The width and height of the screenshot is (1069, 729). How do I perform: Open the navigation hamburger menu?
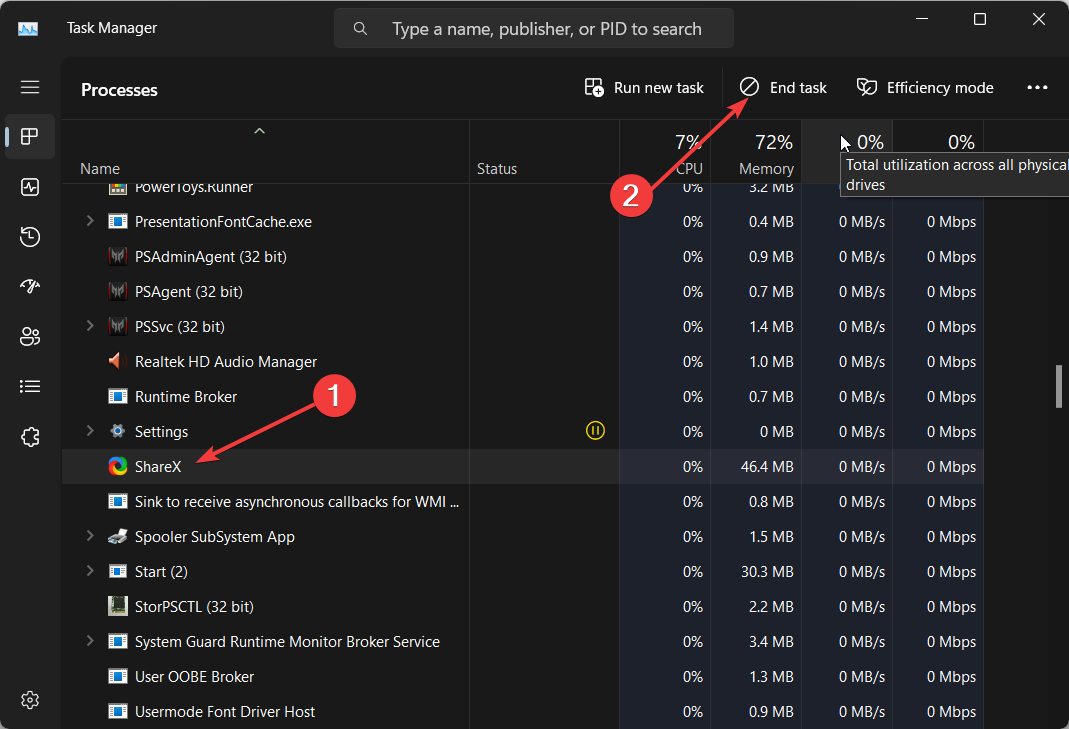tap(30, 87)
